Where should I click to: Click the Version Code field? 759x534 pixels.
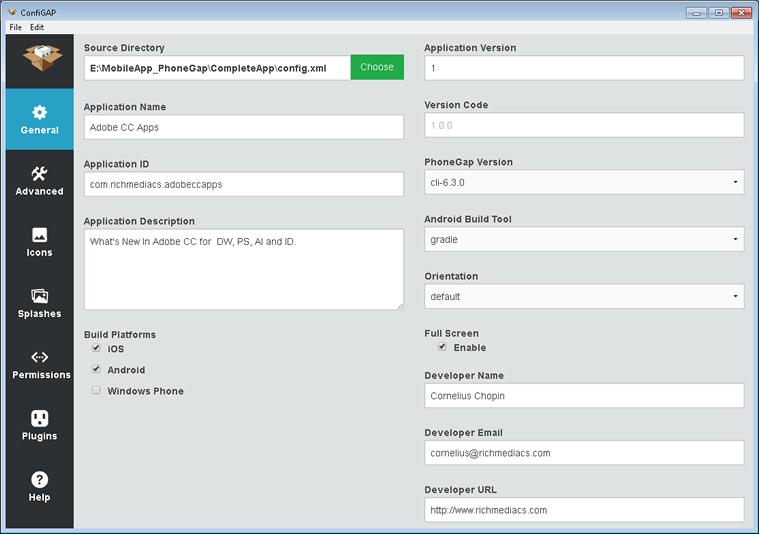[x=584, y=125]
